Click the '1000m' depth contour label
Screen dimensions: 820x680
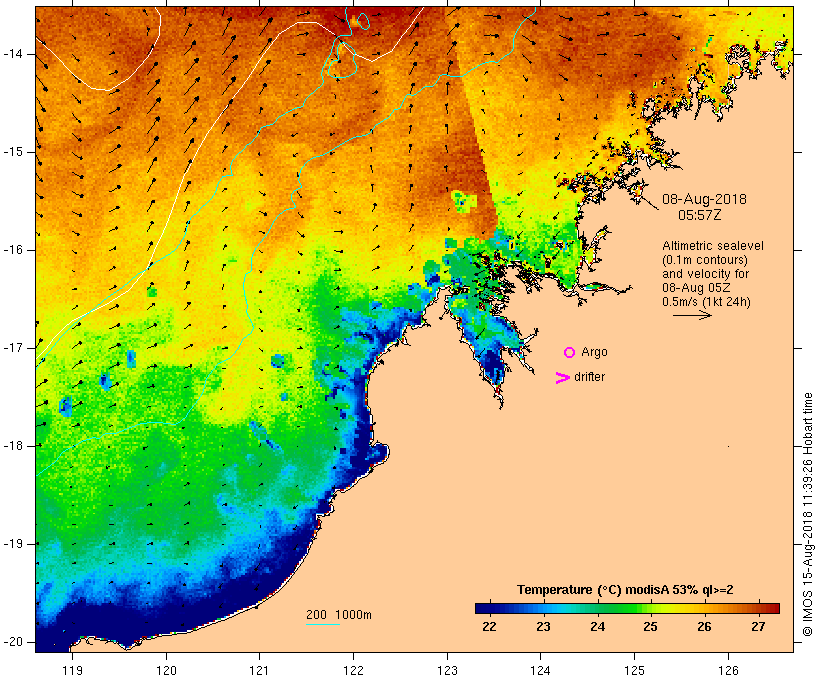[x=354, y=615]
